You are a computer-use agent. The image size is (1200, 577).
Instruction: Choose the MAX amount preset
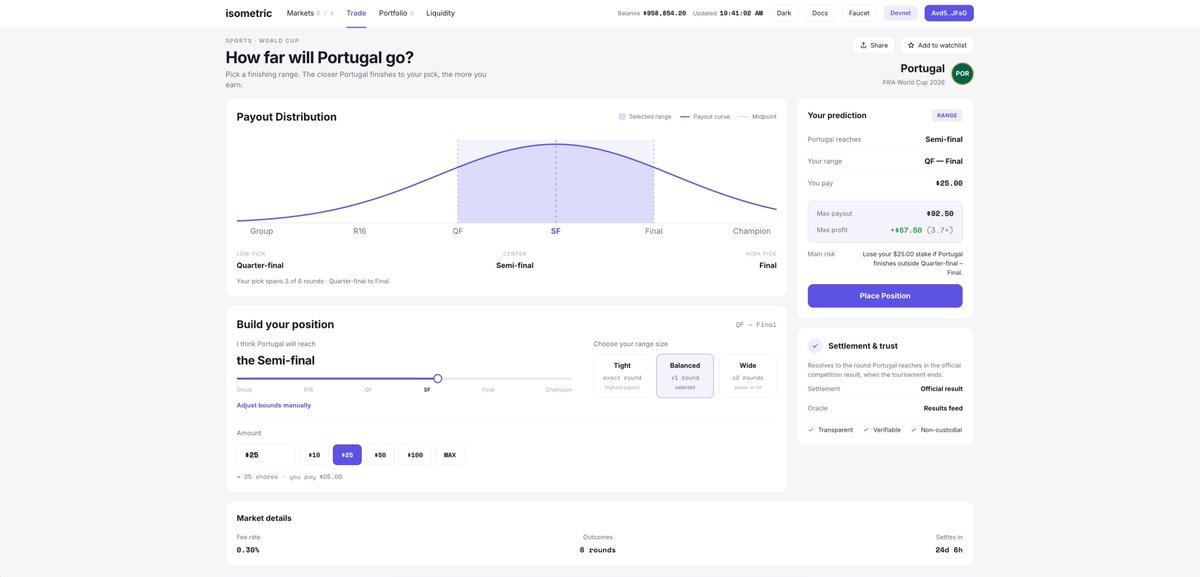[x=450, y=455]
